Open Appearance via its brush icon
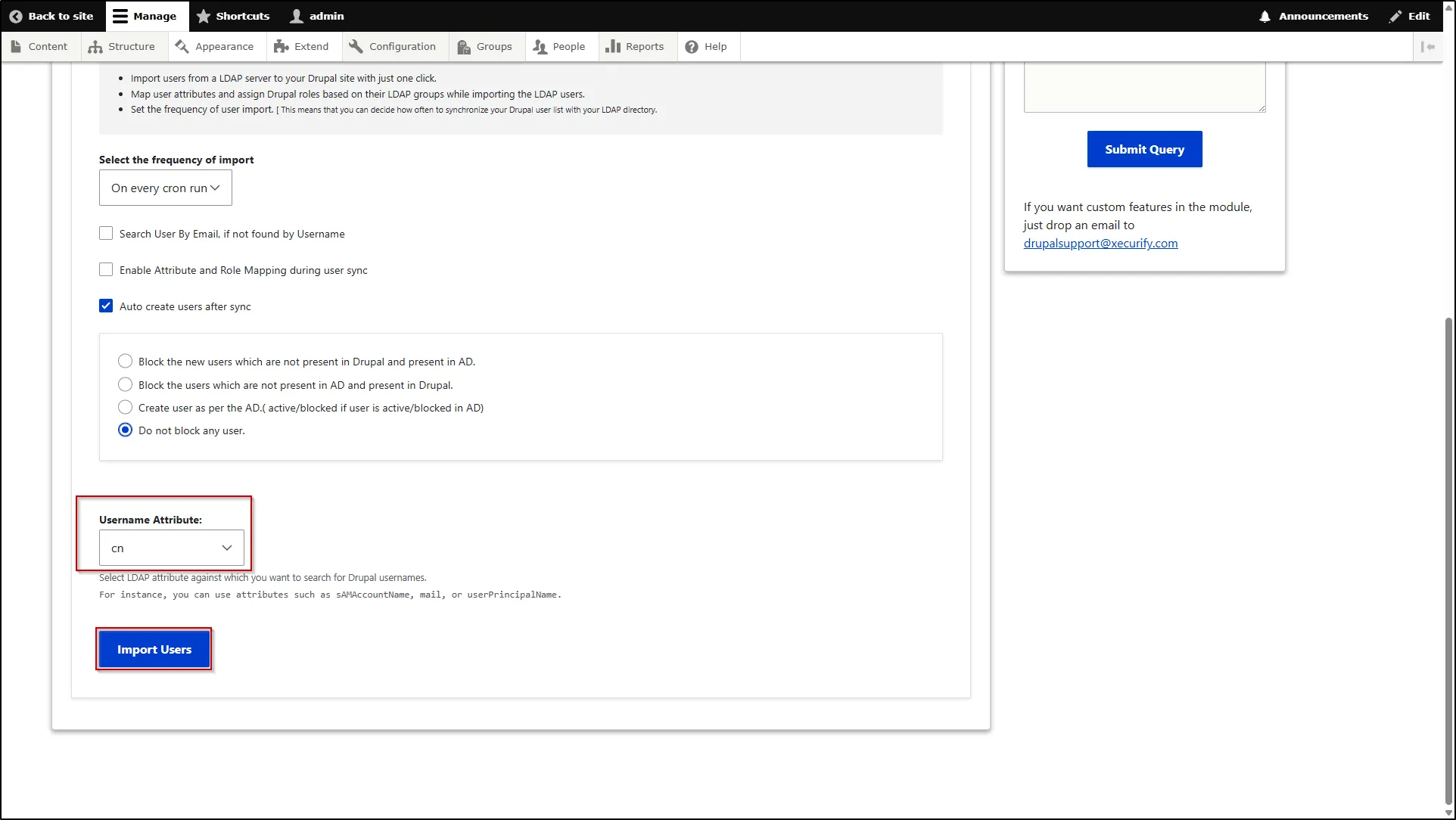This screenshot has height=820, width=1456. point(182,46)
